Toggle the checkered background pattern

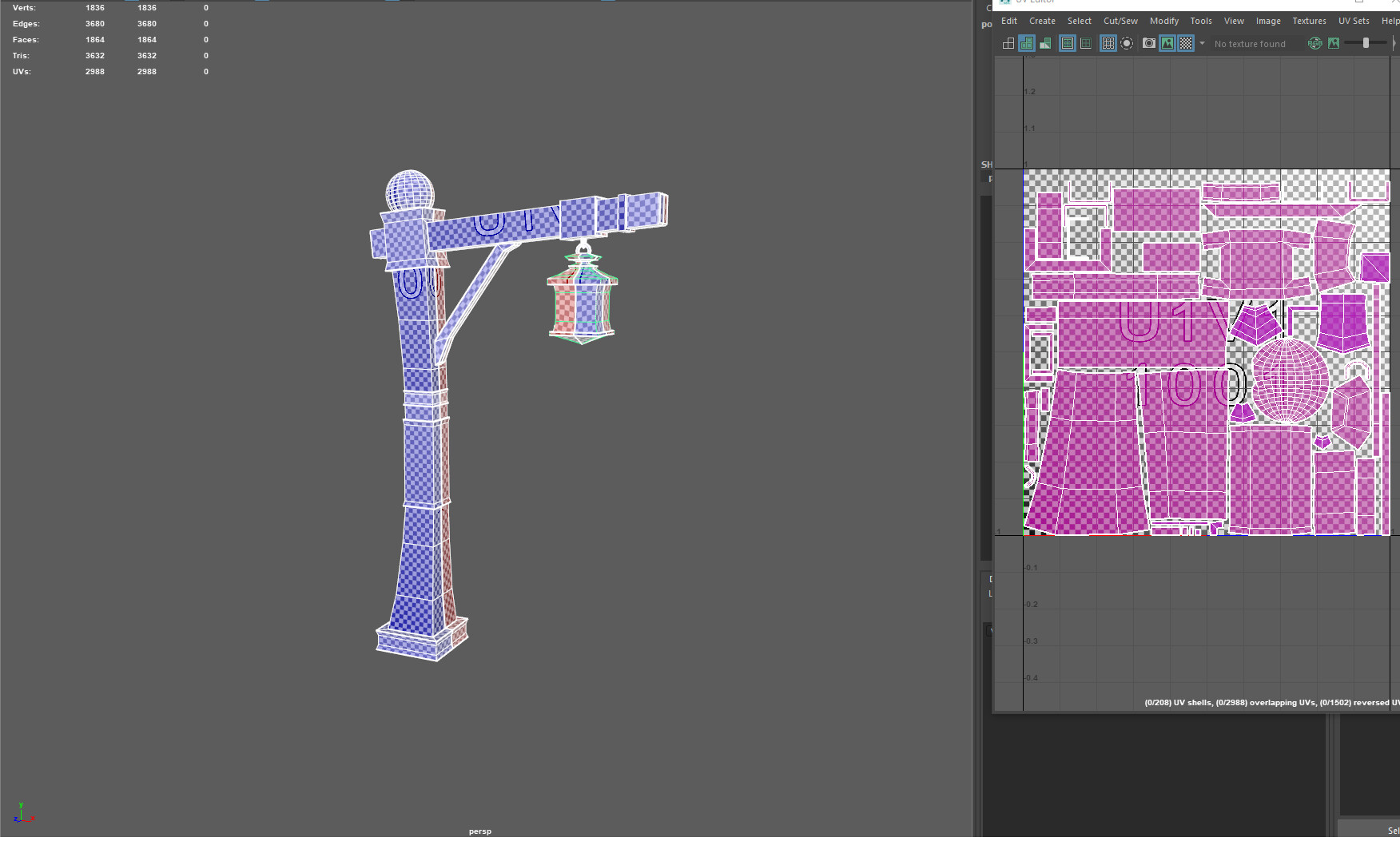[x=1187, y=44]
